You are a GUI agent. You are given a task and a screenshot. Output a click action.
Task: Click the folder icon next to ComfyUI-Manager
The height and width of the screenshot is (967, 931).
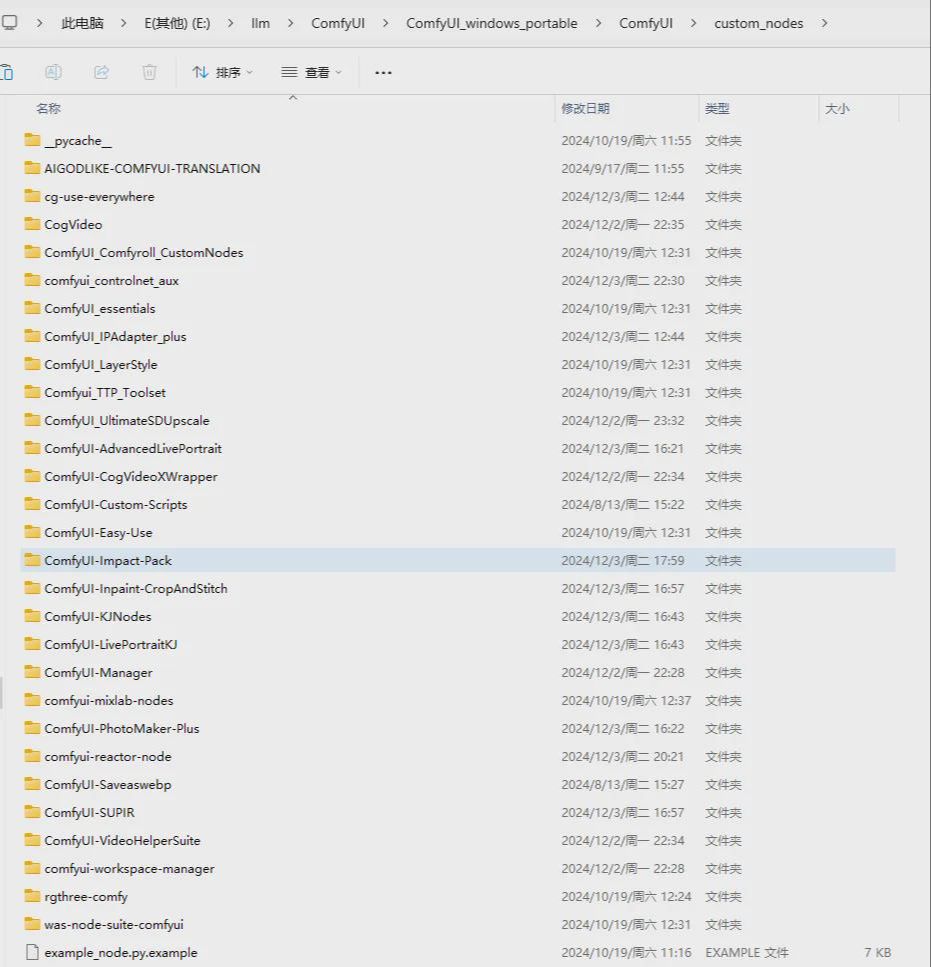pos(31,672)
